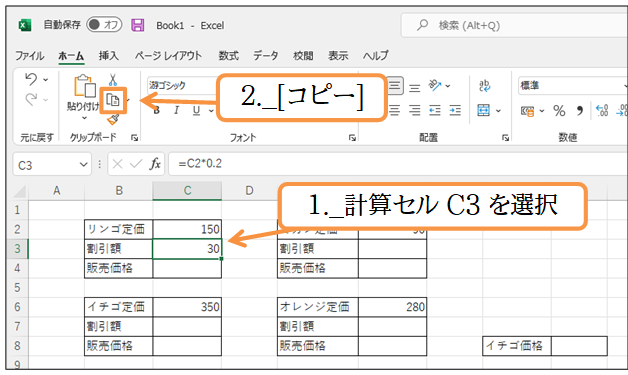628x375 pixels.
Task: Expand the Name Box dropdown arrow
Action: pos(83,165)
